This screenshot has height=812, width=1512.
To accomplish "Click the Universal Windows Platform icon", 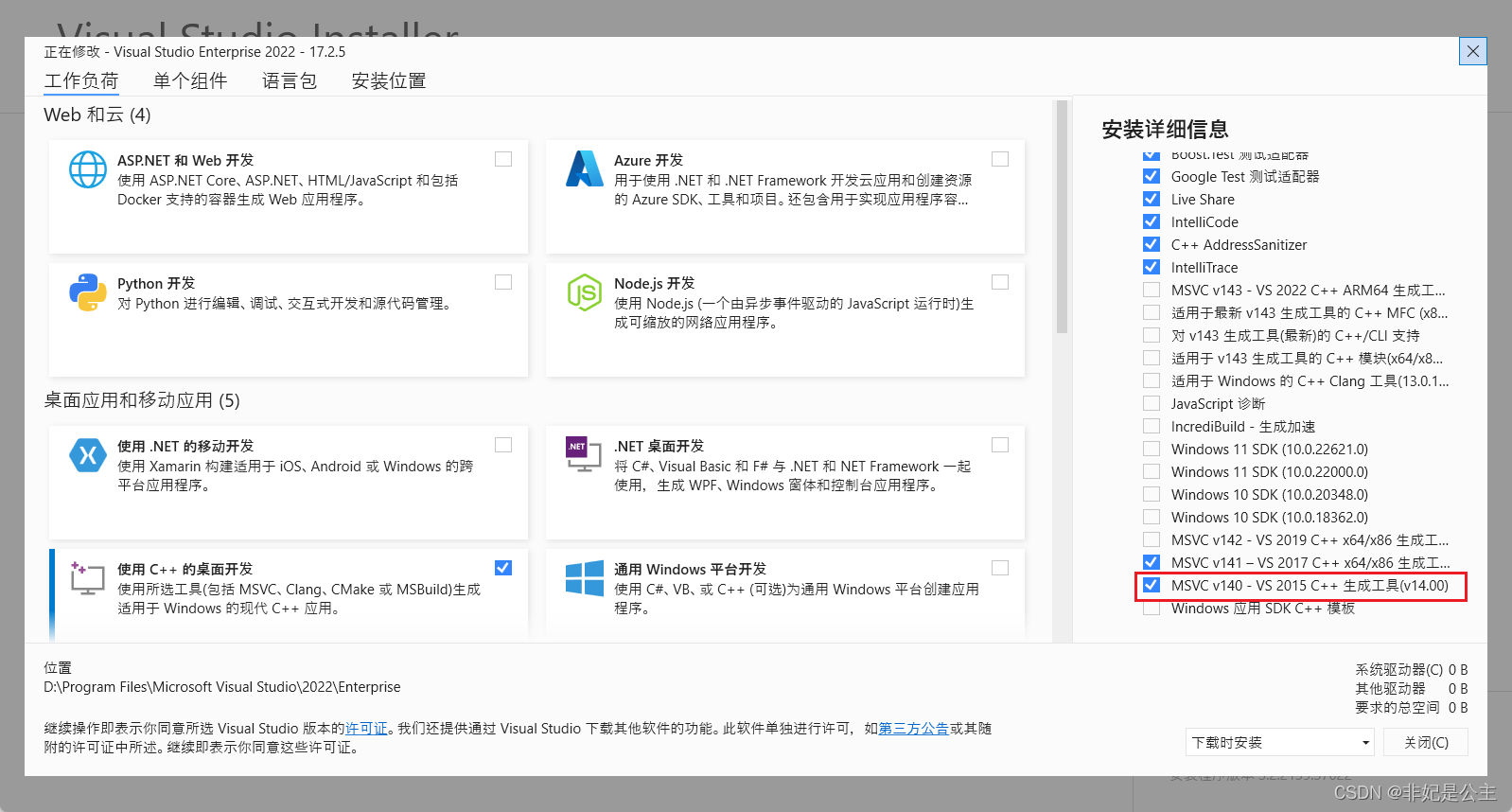I will pyautogui.click(x=585, y=578).
